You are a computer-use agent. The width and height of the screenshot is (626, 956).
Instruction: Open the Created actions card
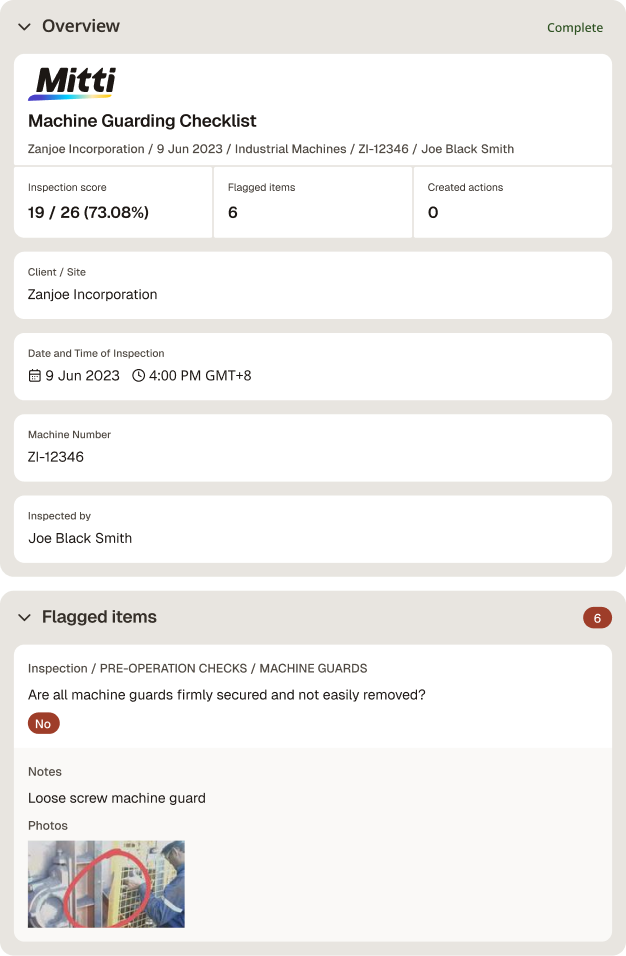[x=513, y=202]
